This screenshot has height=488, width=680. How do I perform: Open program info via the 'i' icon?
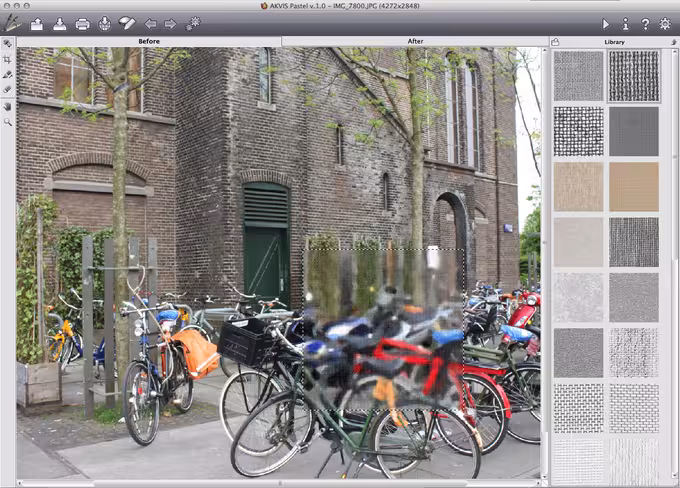[x=625, y=24]
